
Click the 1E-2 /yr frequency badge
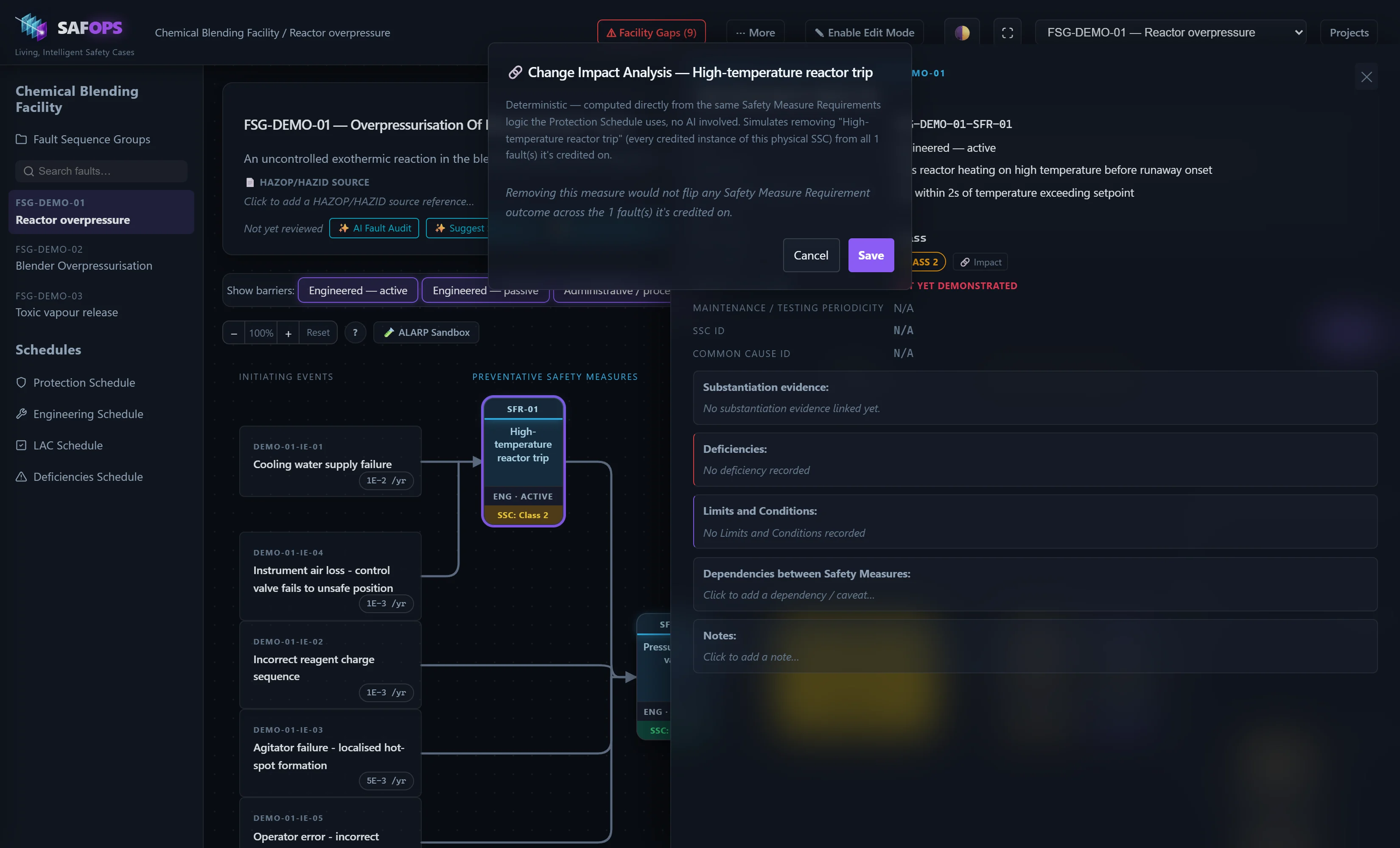point(386,480)
